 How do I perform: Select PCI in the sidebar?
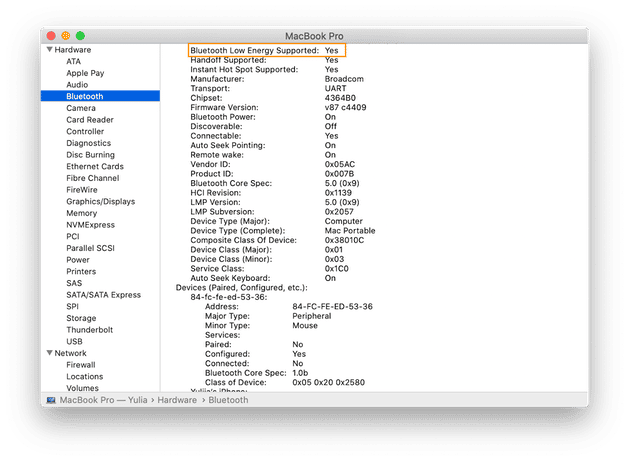tap(73, 236)
